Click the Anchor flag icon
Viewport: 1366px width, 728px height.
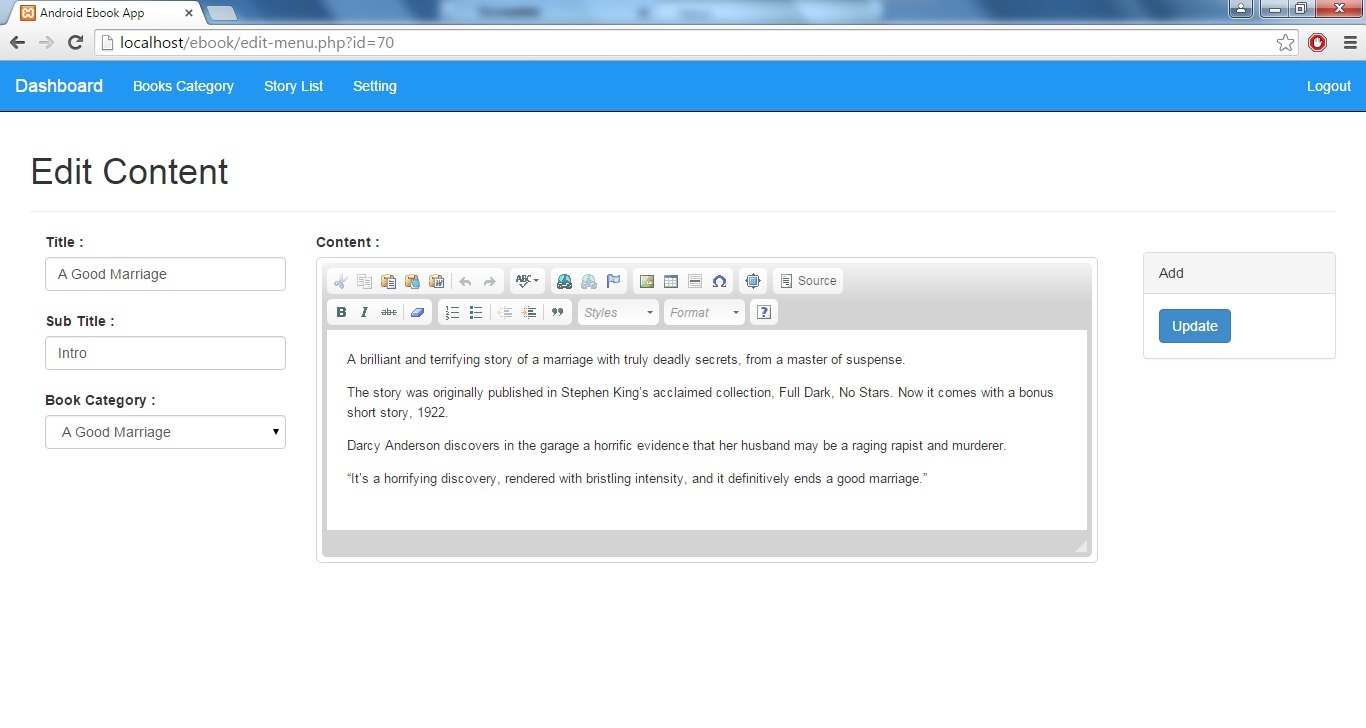[614, 281]
